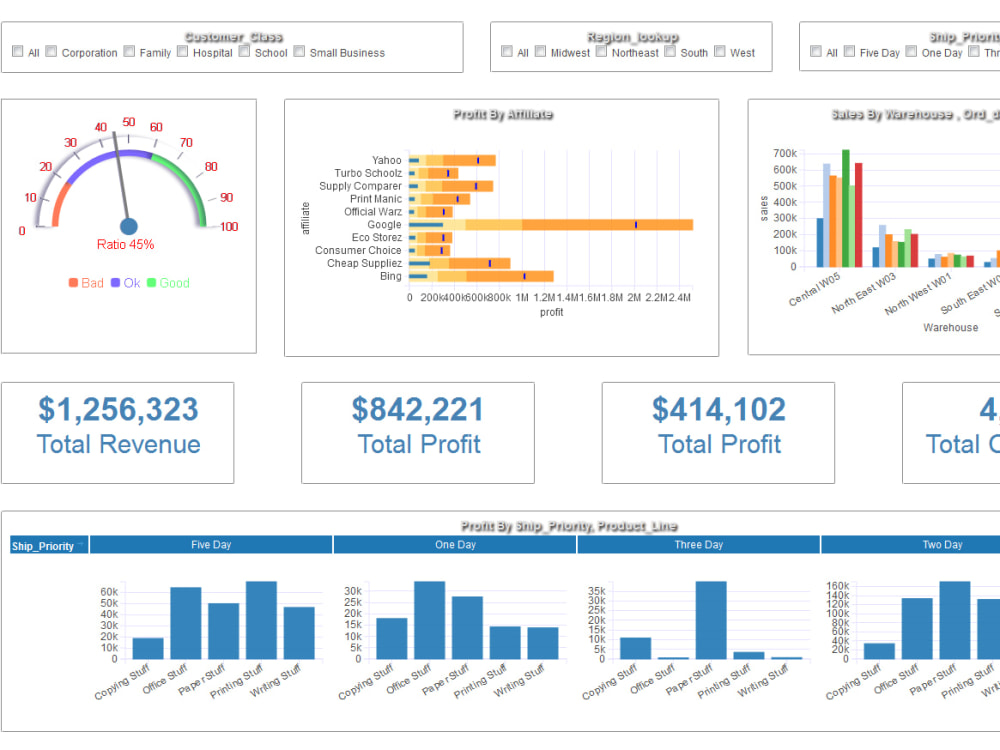1000x750 pixels.
Task: Click the Region_lookup filter title
Action: 633,37
